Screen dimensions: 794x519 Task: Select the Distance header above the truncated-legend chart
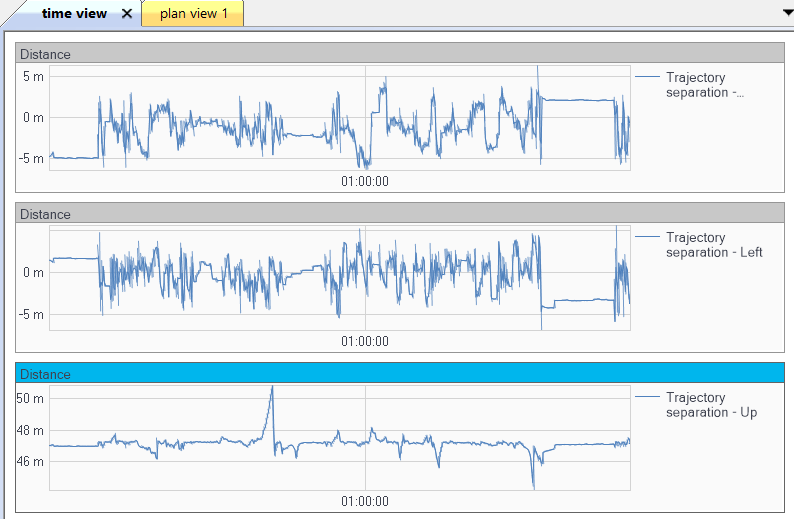pos(46,54)
